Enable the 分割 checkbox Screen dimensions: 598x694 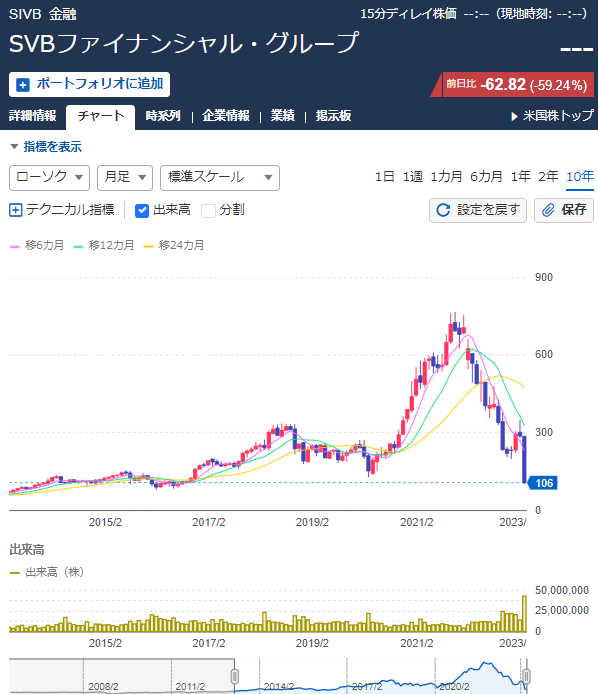(208, 211)
